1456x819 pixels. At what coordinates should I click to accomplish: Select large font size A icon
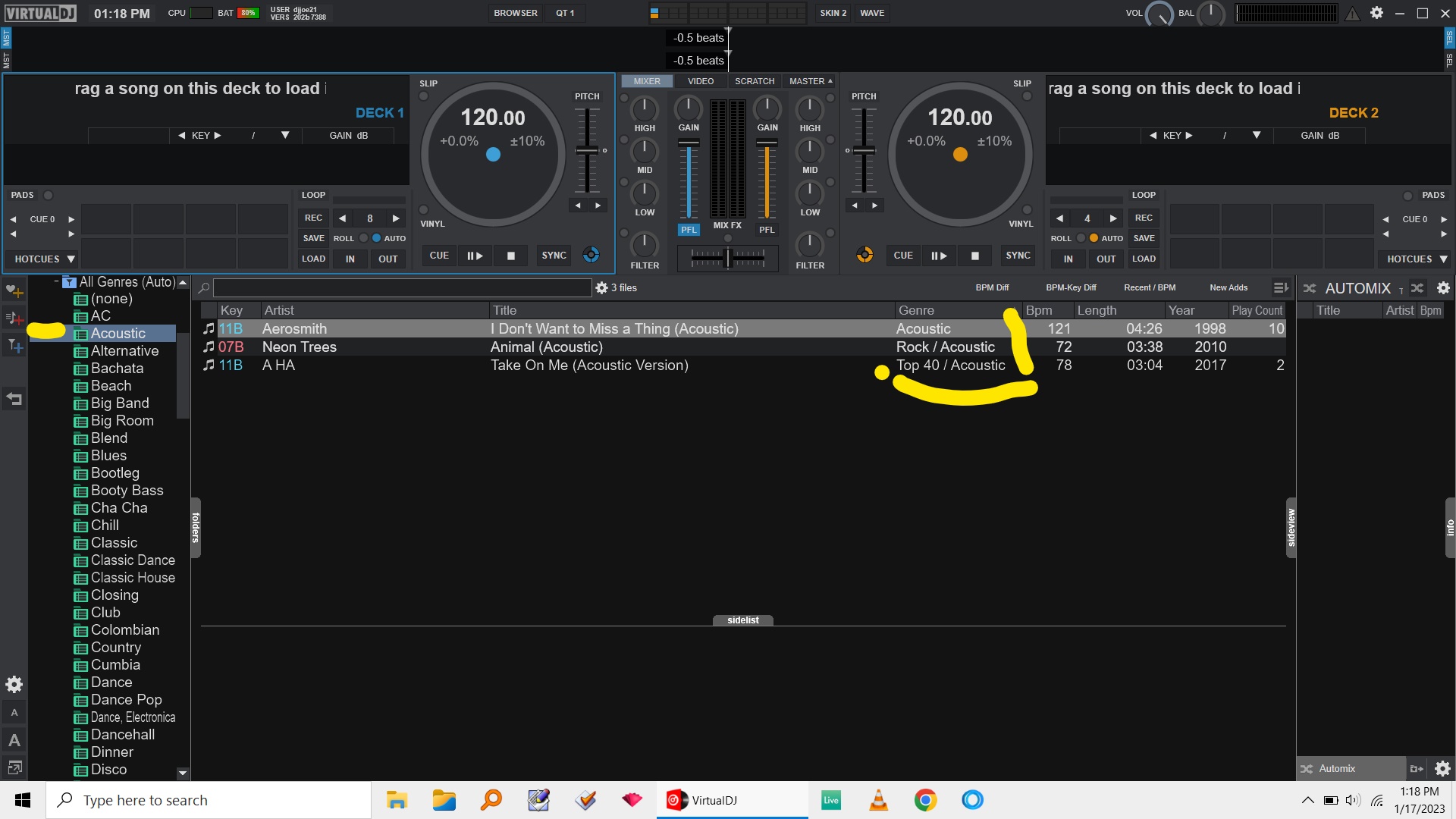click(14, 740)
